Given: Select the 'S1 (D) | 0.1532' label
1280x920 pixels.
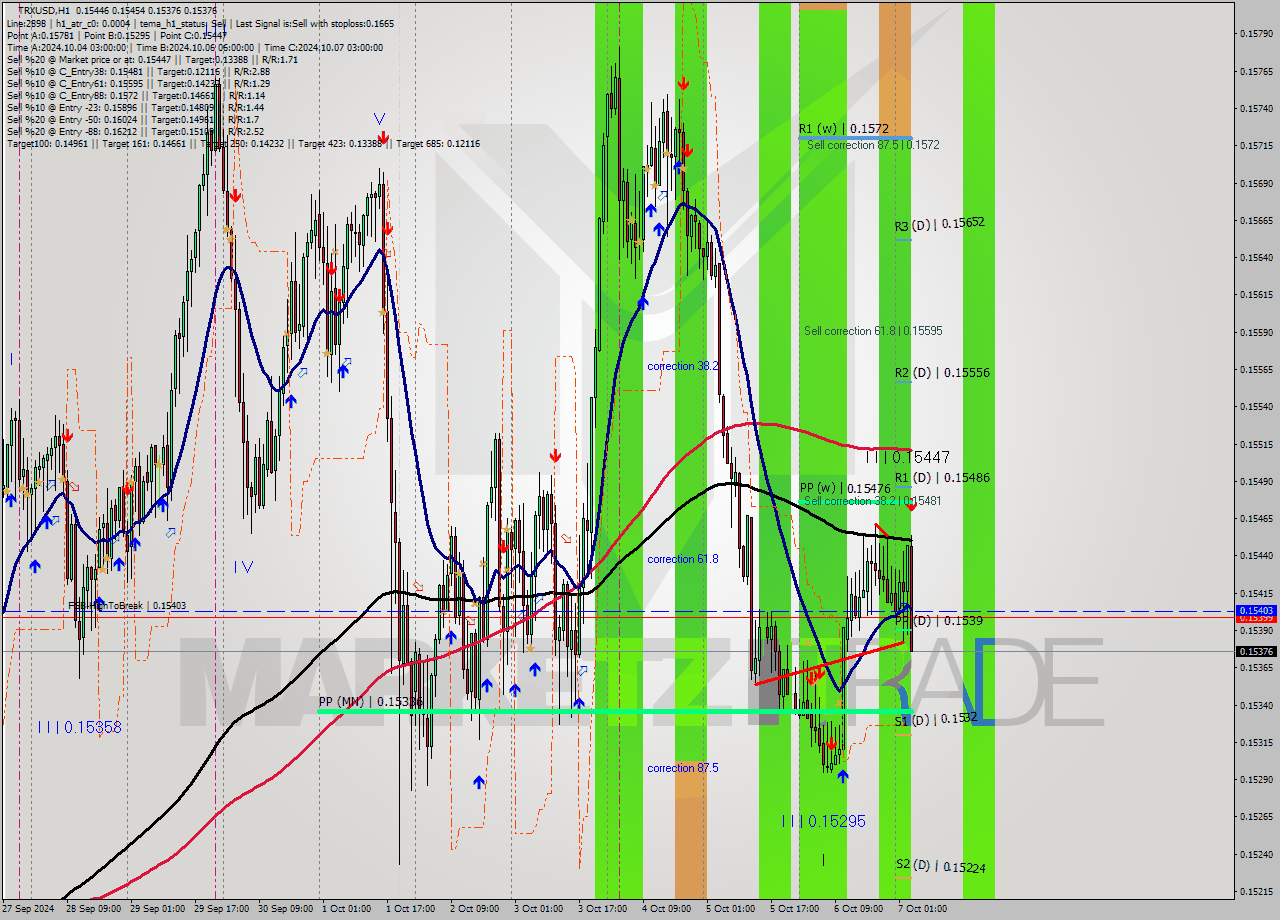Looking at the screenshot, I should tap(935, 719).
